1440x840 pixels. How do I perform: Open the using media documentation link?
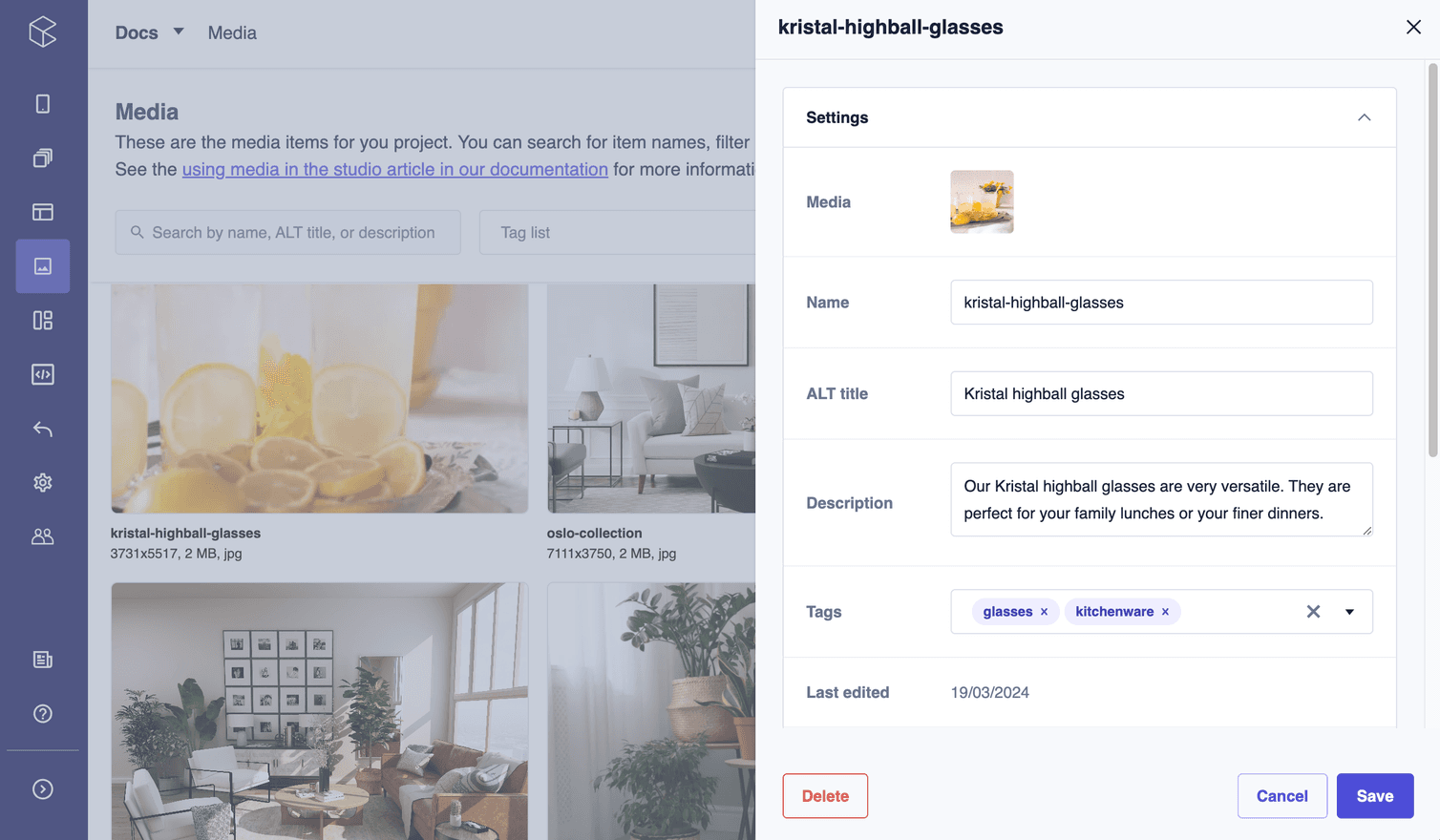[394, 169]
